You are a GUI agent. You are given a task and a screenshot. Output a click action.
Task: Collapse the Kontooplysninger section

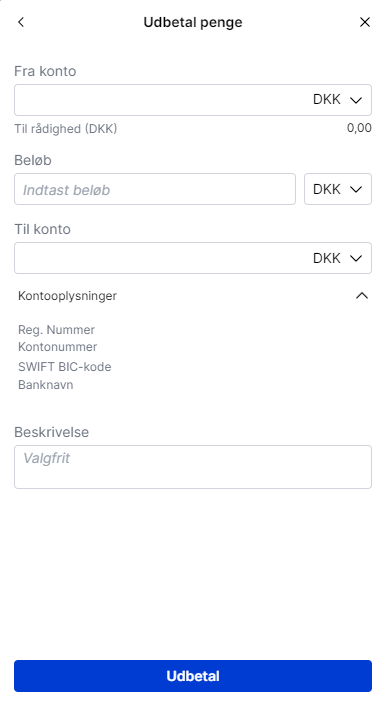[x=192, y=296]
